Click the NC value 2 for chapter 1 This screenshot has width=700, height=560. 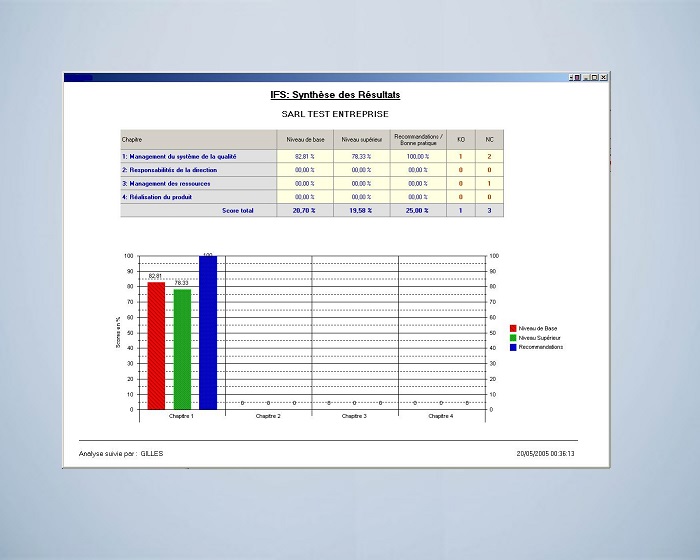[489, 156]
